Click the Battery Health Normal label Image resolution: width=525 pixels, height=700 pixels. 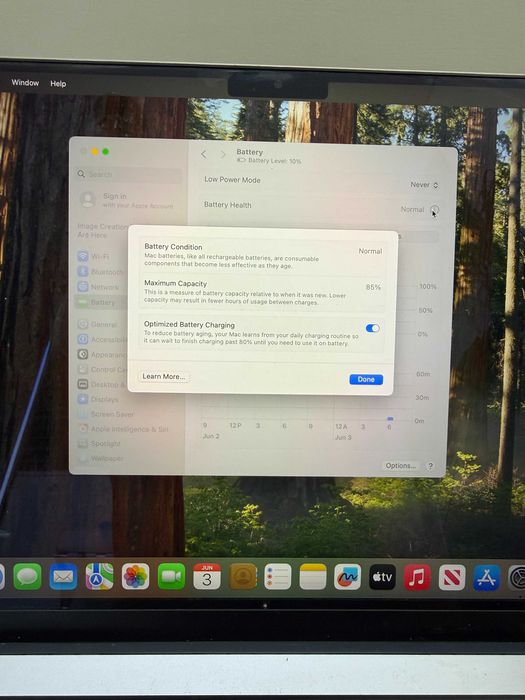point(412,209)
